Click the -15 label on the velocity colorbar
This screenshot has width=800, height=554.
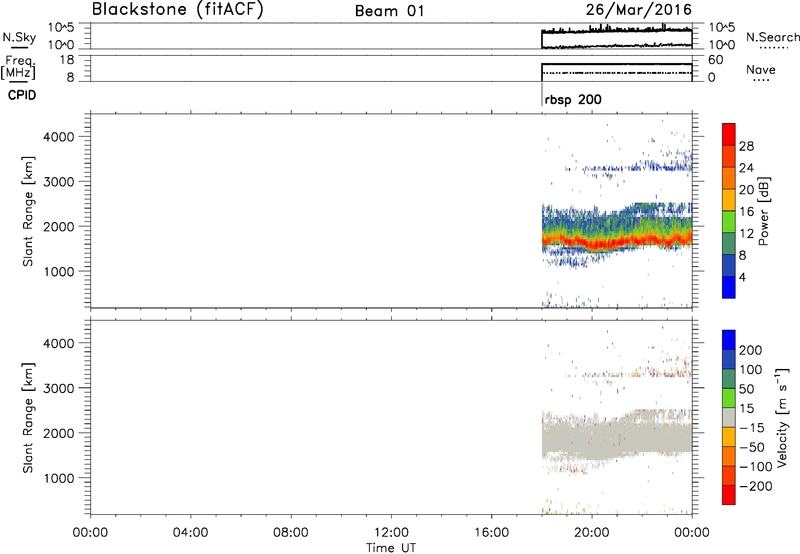click(752, 428)
